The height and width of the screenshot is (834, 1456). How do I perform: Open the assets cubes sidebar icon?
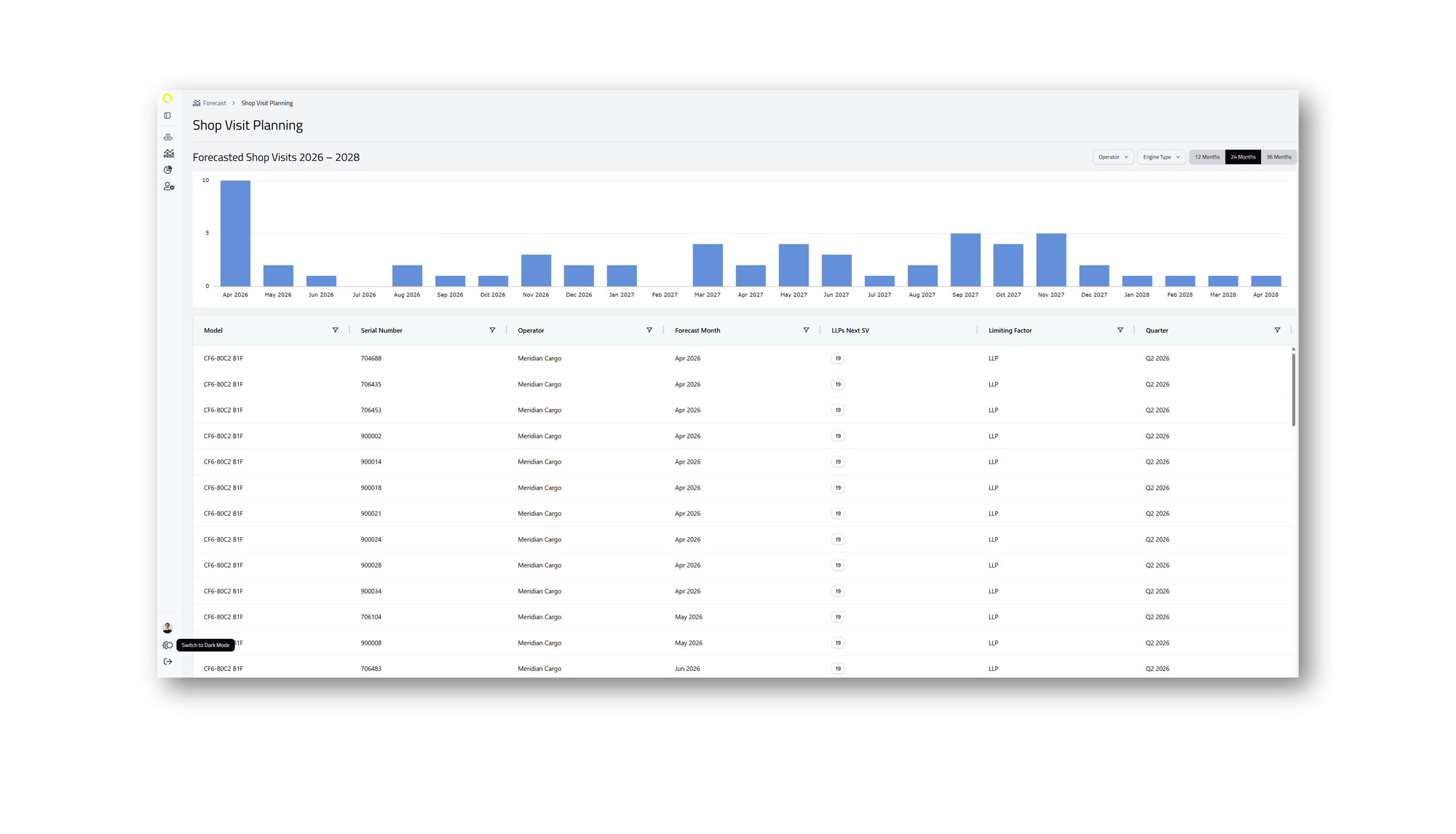(168, 137)
